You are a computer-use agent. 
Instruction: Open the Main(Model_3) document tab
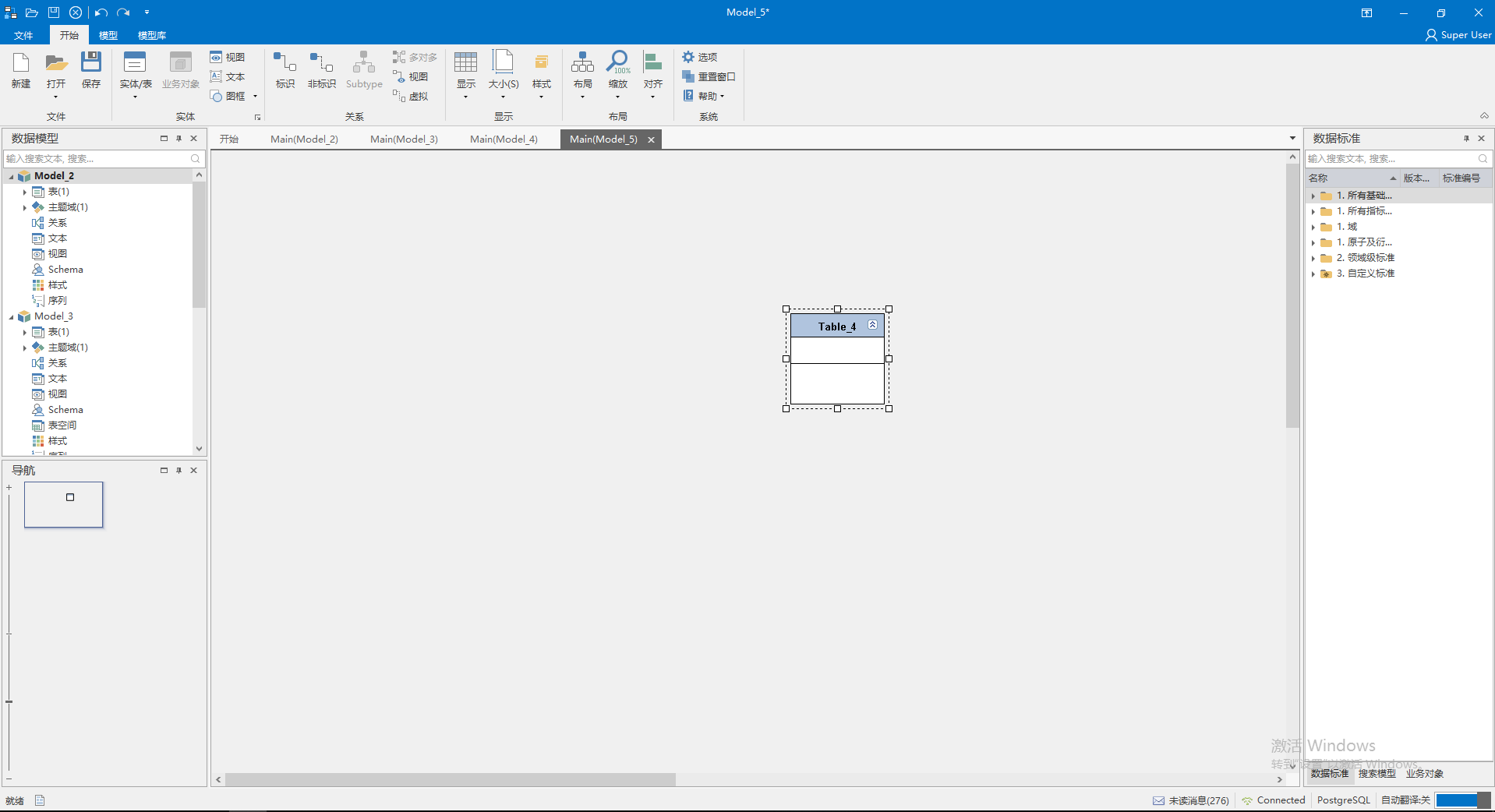click(x=404, y=139)
